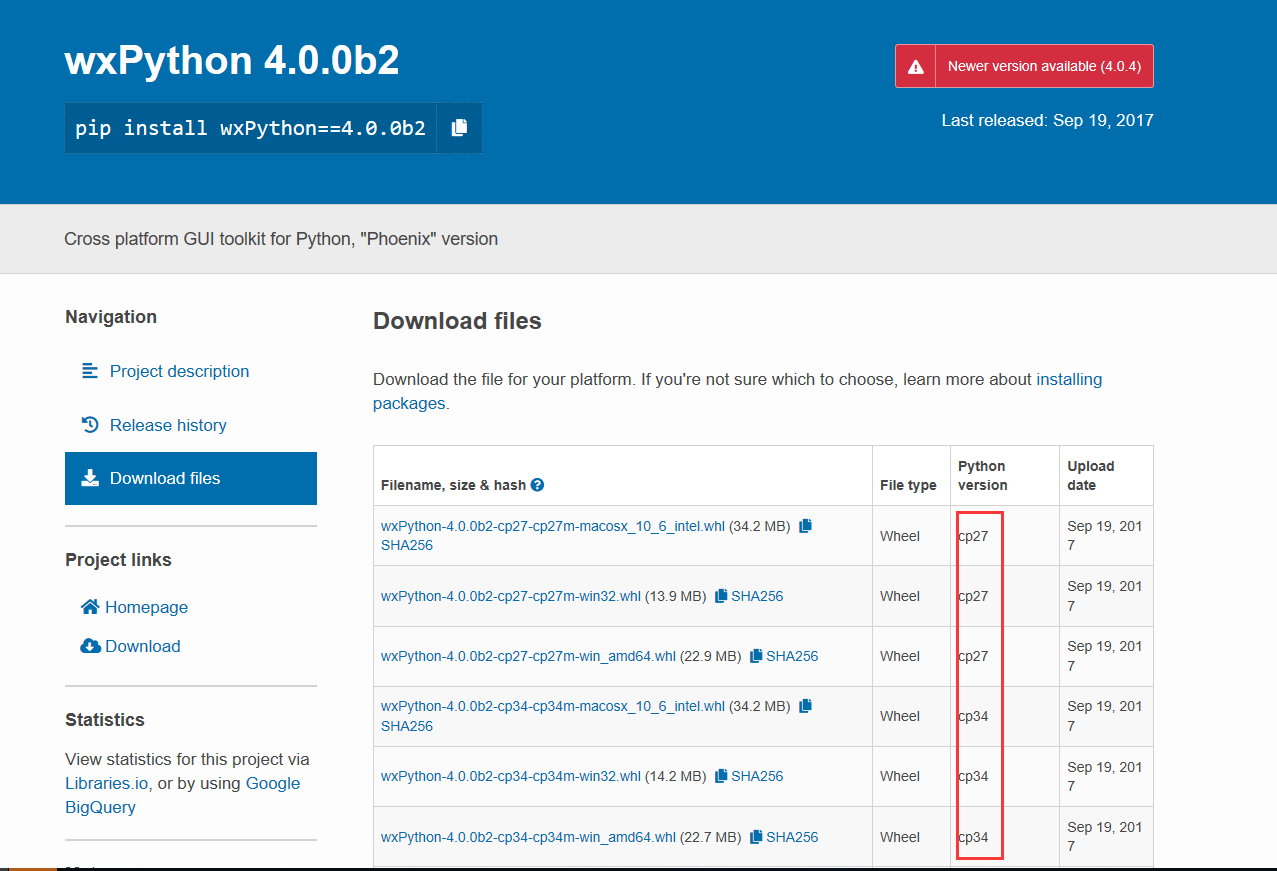This screenshot has width=1277, height=871.
Task: Click the Download files arrow icon
Action: [x=90, y=478]
